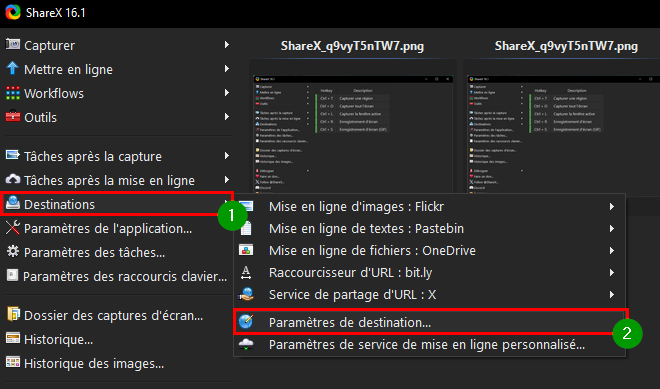Screen dimensions: 660x389
Task: Expand the OneDrive file uploader submenu arrow
Action: [612, 250]
